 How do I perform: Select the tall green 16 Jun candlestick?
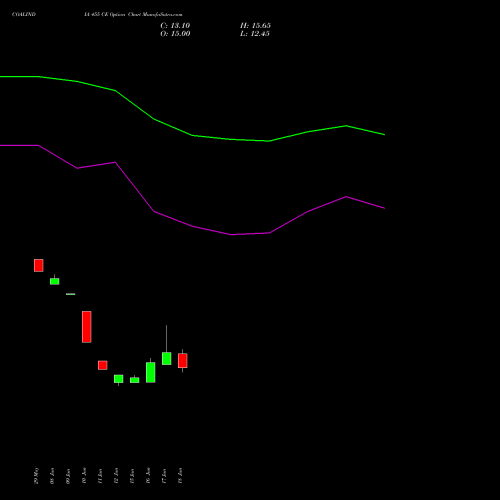151,372
